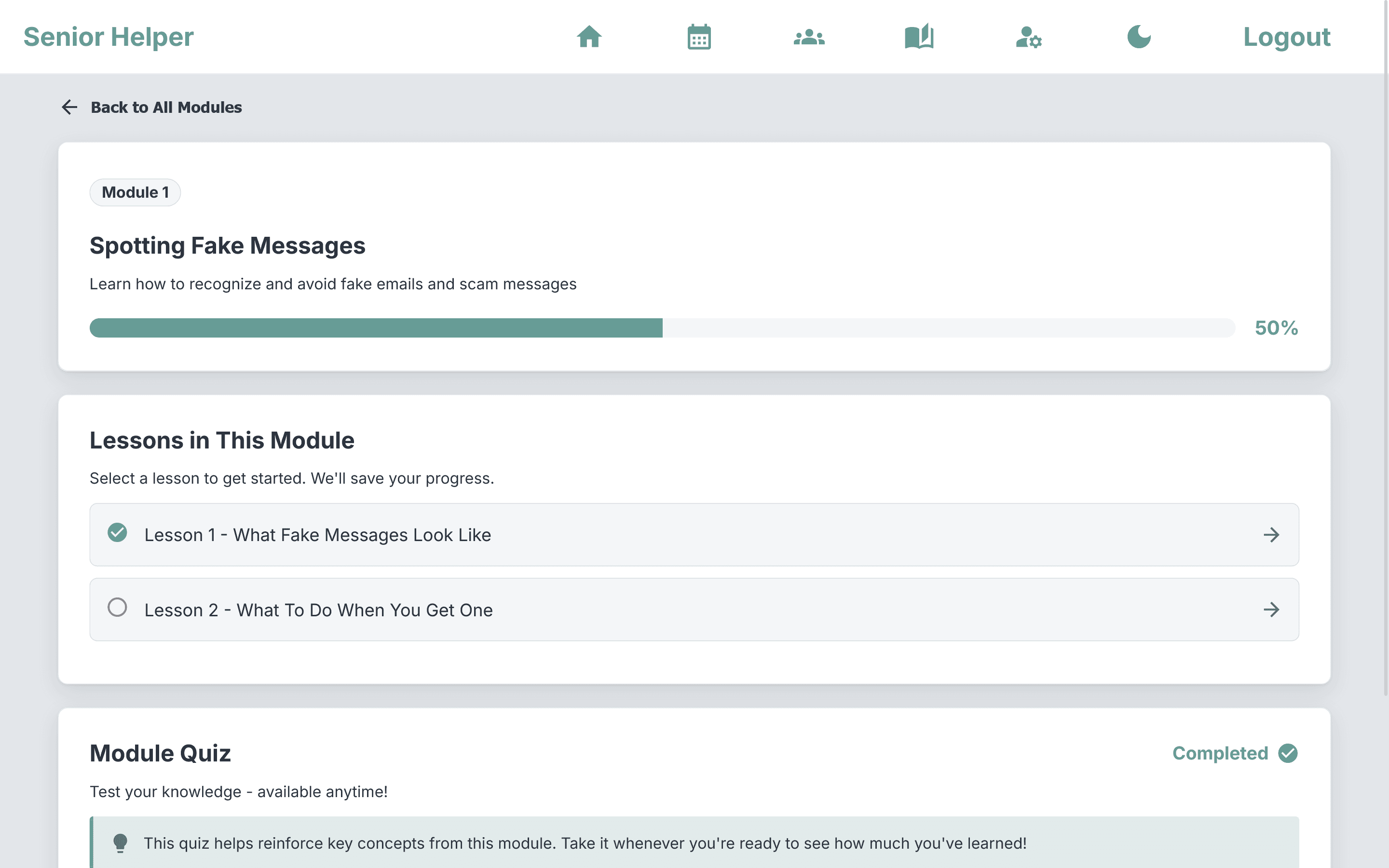
Task: Click the Module 1 badge
Action: [136, 192]
